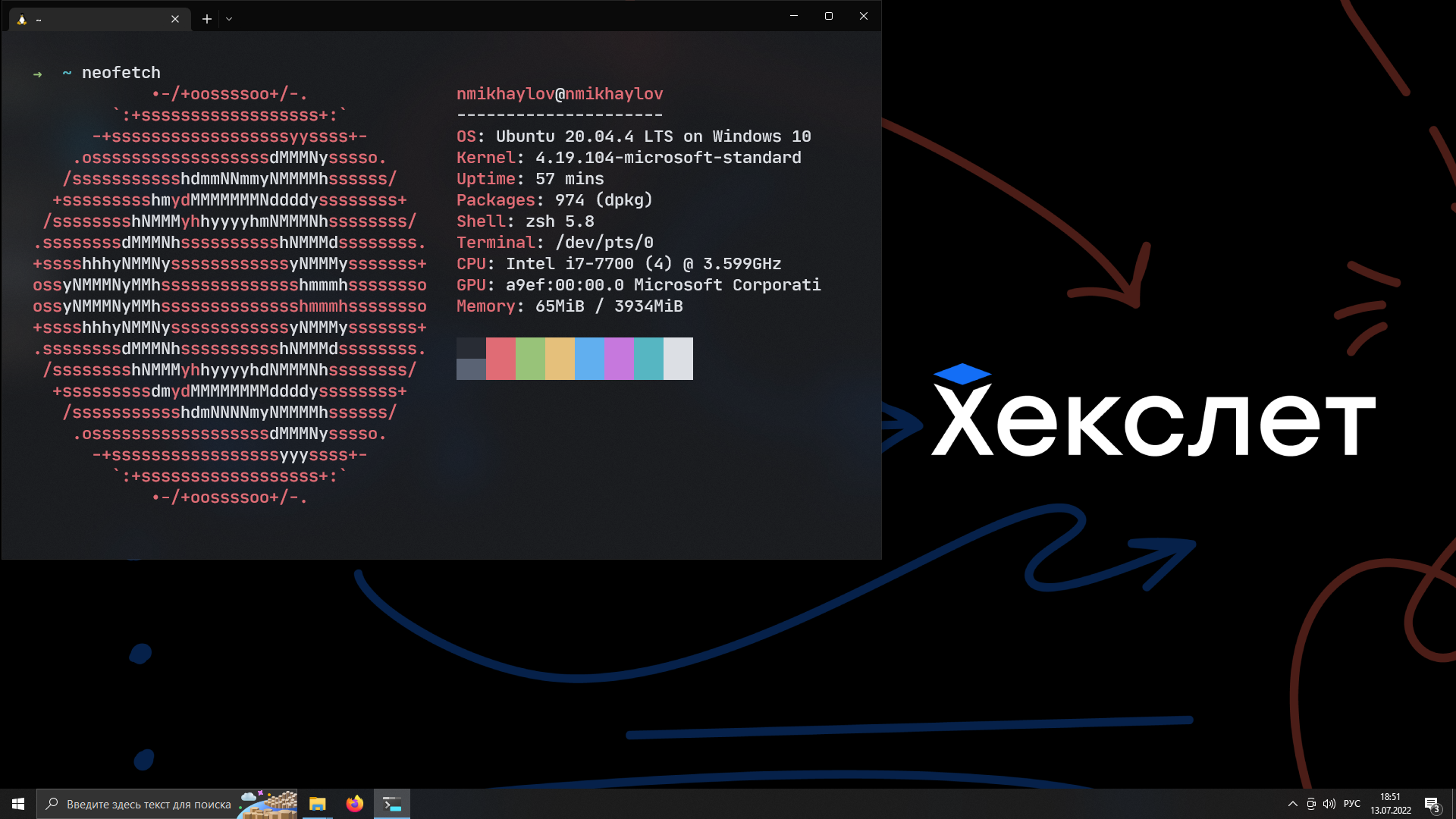Image resolution: width=1456 pixels, height=819 pixels.
Task: Open the clock showing 13.07.2022
Action: click(1390, 804)
